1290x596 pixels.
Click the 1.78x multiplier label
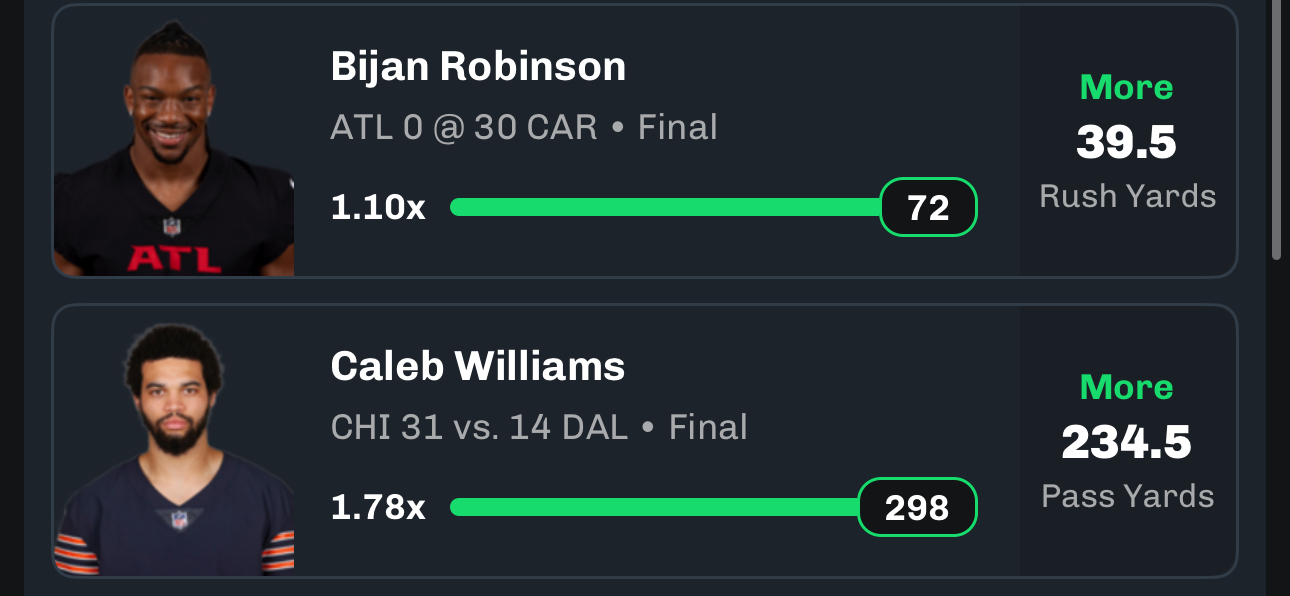click(378, 508)
